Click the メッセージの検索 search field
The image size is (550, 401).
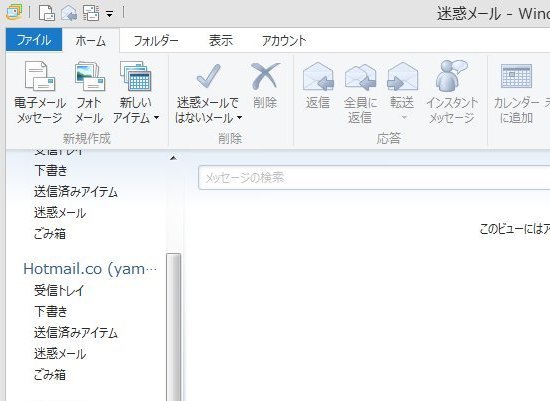point(374,178)
